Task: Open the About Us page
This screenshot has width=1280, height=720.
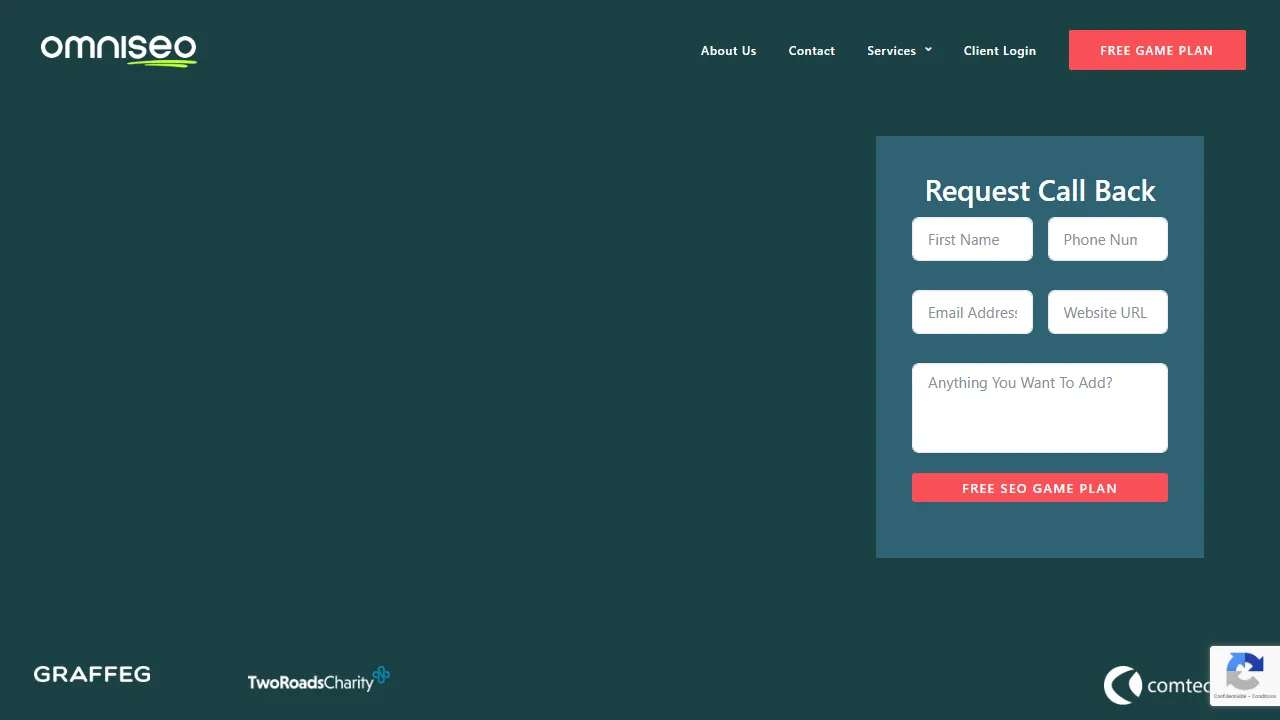Action: [x=728, y=50]
